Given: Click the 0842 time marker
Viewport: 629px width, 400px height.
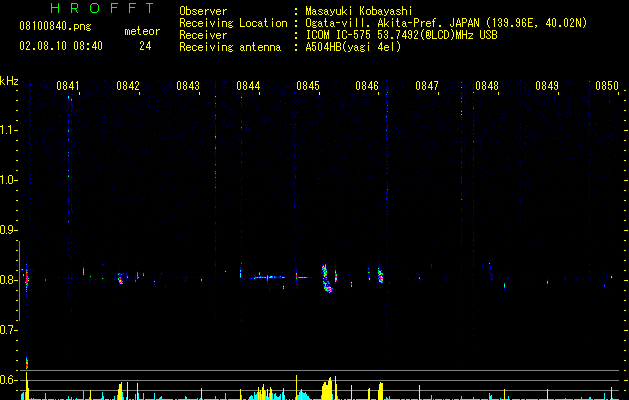Looking at the screenshot, I should (x=128, y=86).
